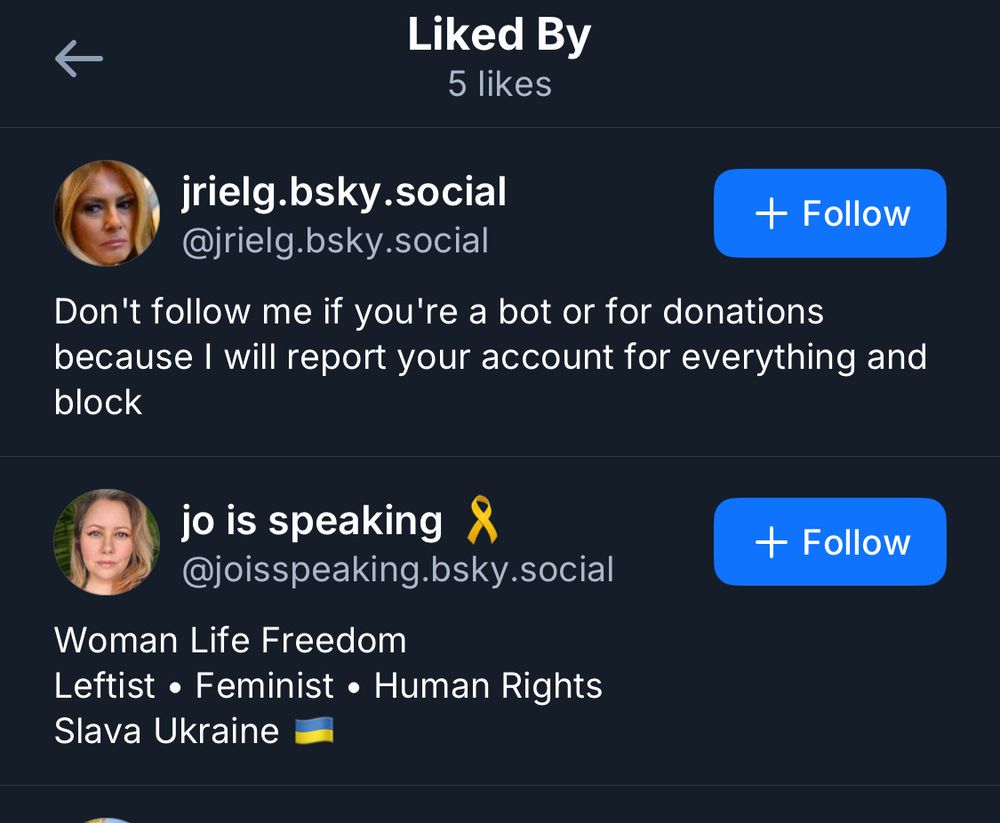Follow the jrielg.bsky.social account
This screenshot has height=823, width=1000.
(x=829, y=213)
